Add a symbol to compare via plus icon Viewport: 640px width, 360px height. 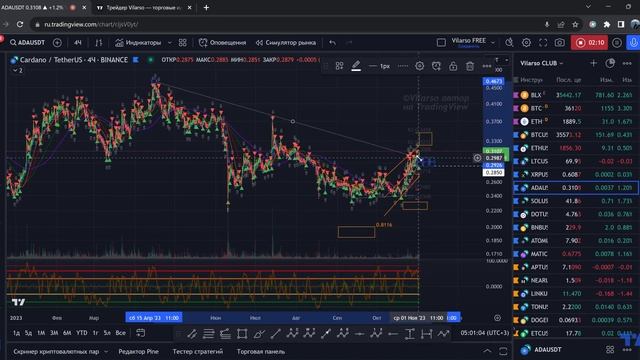(x=57, y=42)
